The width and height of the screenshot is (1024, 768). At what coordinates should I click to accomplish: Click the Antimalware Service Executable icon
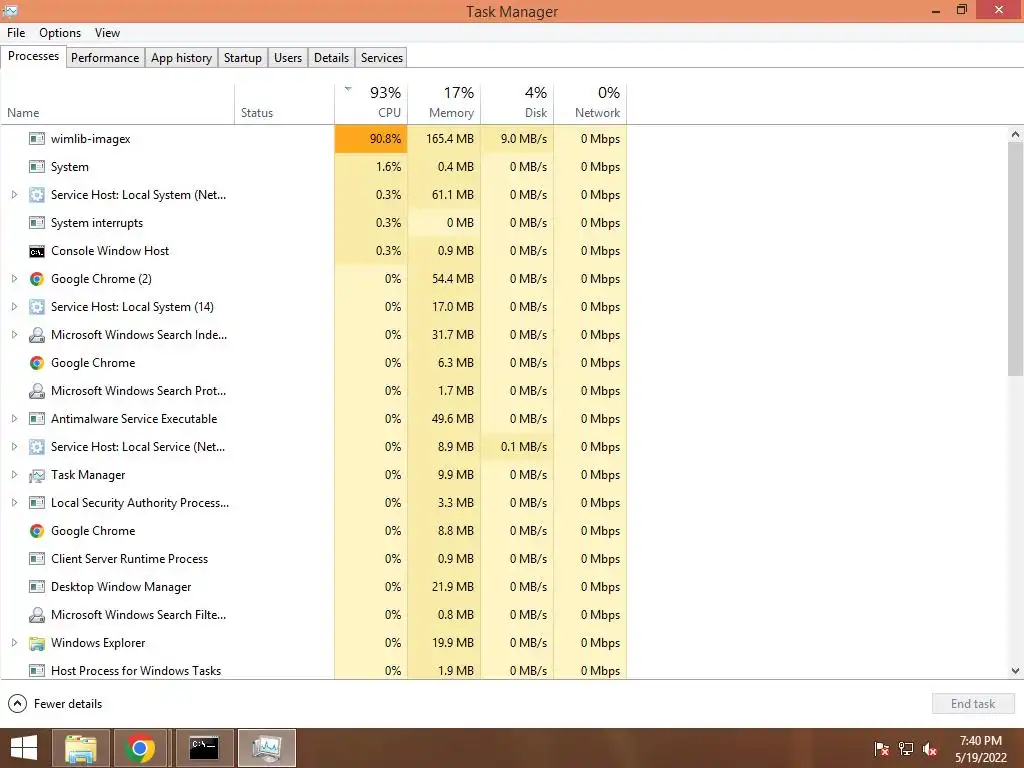coord(37,419)
